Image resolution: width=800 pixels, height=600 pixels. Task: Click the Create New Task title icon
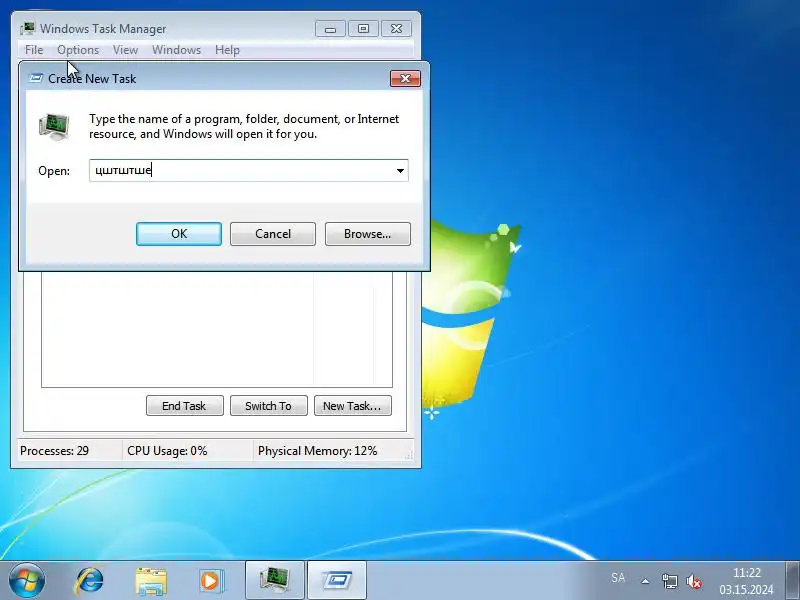36,78
